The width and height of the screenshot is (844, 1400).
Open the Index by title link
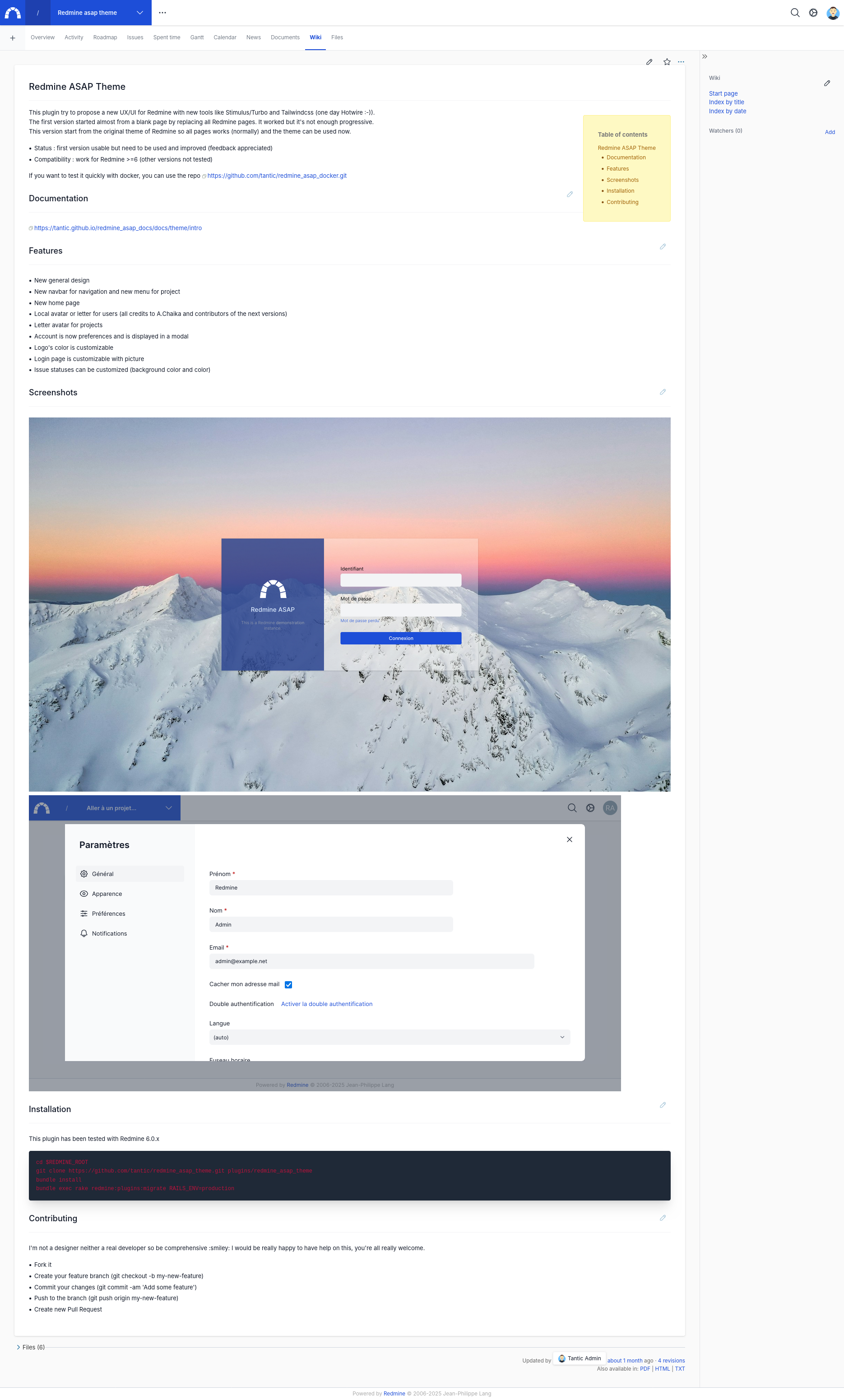(726, 102)
